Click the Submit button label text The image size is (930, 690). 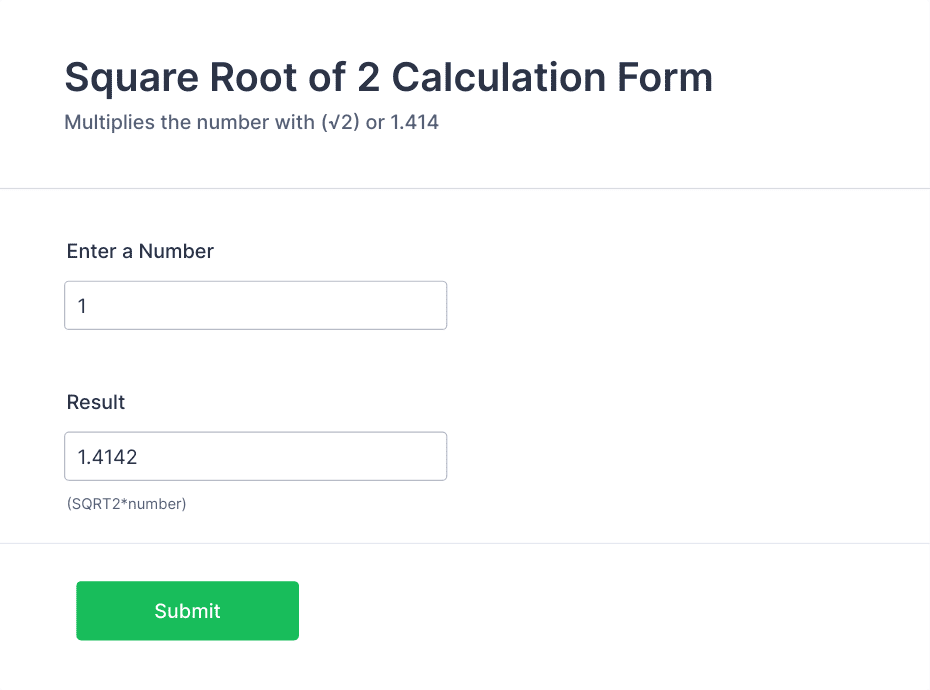click(x=187, y=610)
